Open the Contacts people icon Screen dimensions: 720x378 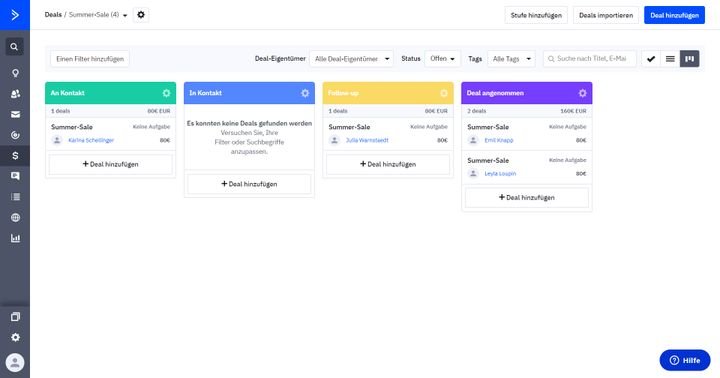click(15, 94)
